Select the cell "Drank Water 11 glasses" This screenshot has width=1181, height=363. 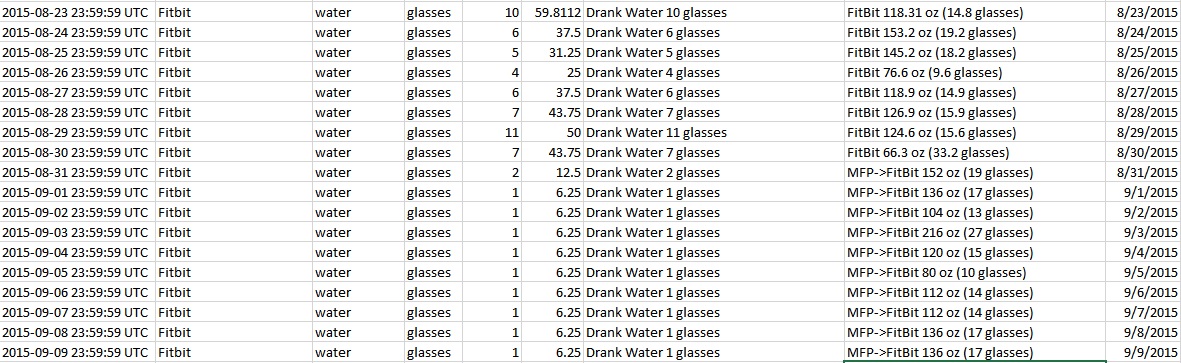[x=713, y=133]
